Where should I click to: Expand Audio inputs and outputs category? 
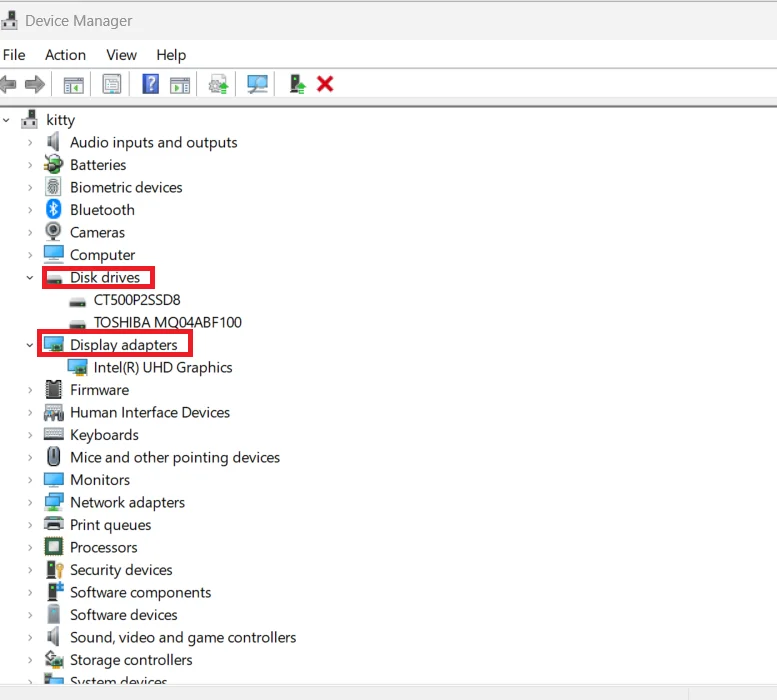[x=30, y=143]
